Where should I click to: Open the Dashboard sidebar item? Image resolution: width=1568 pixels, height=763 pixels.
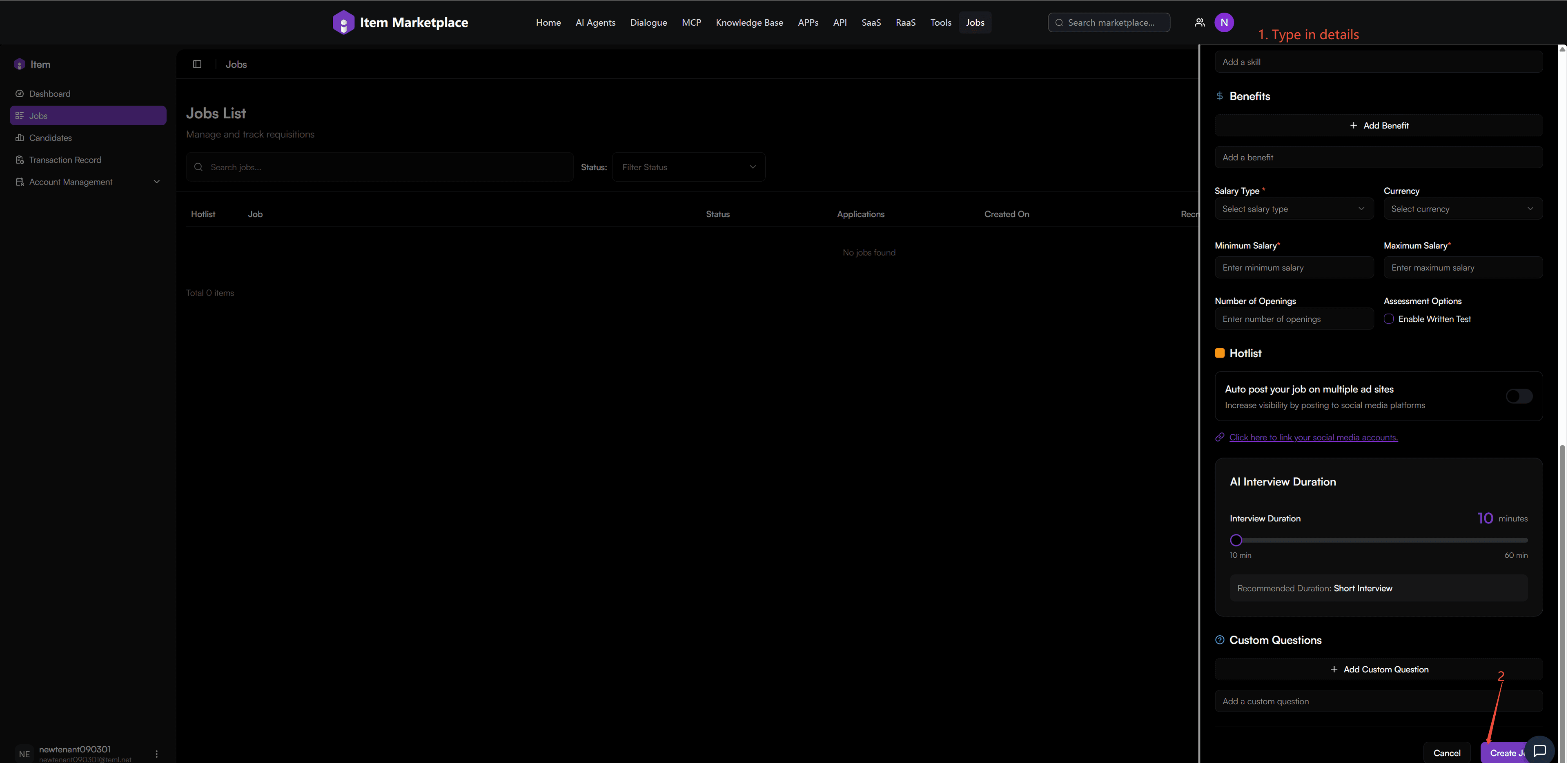click(50, 94)
